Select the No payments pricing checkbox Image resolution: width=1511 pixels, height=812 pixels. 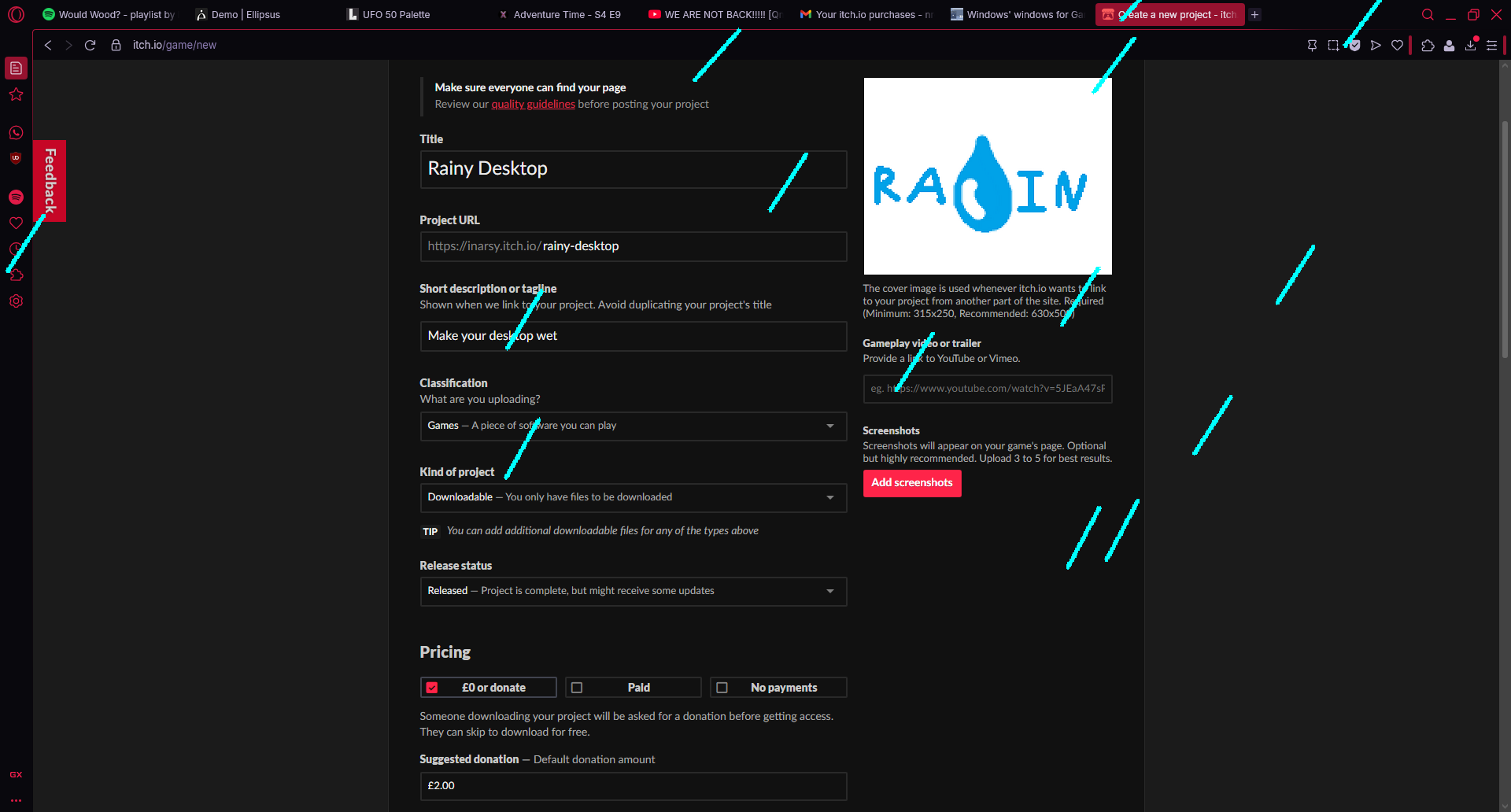pyautogui.click(x=778, y=688)
